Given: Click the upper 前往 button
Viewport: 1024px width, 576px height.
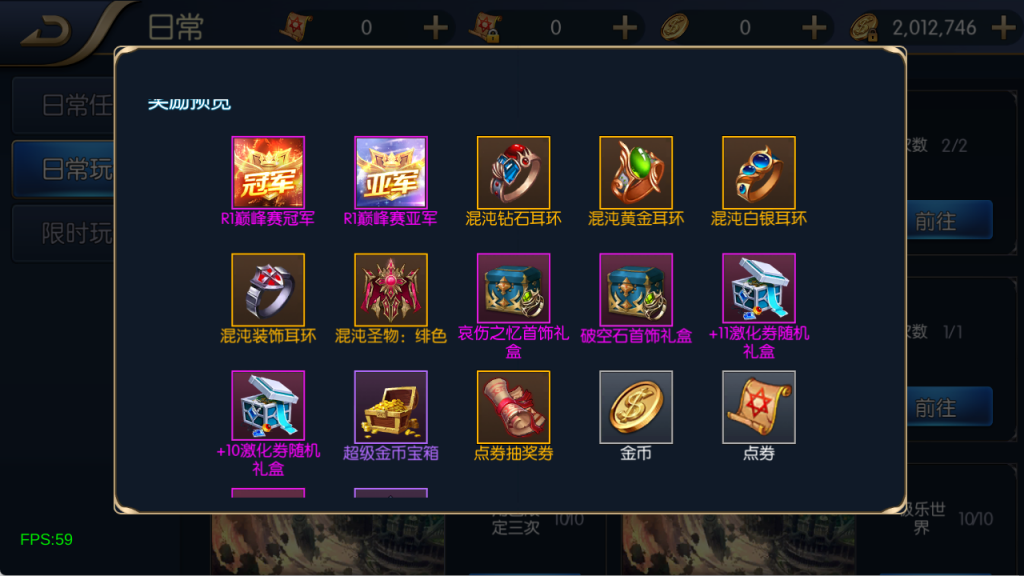Looking at the screenshot, I should (x=949, y=221).
